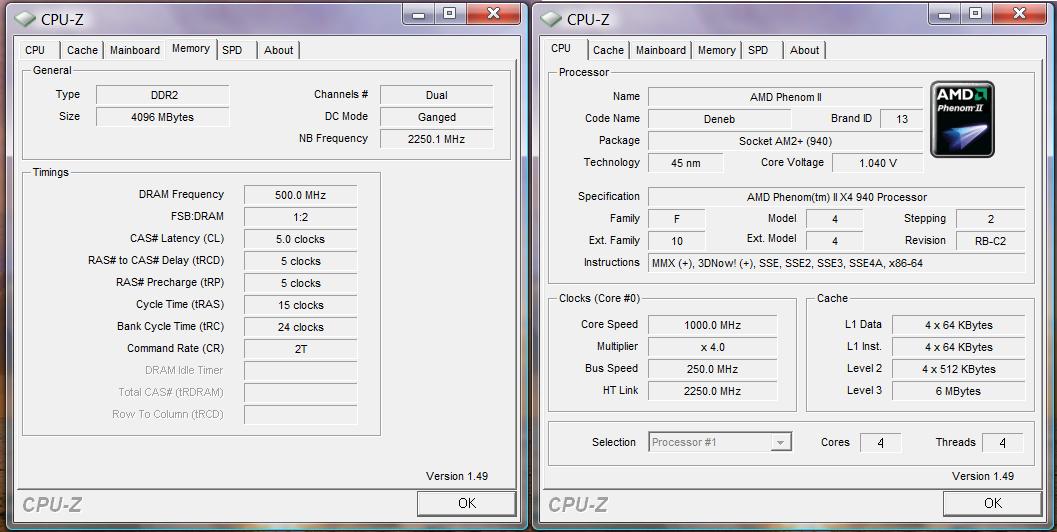Minimize the right CPU-Z window

tap(944, 14)
